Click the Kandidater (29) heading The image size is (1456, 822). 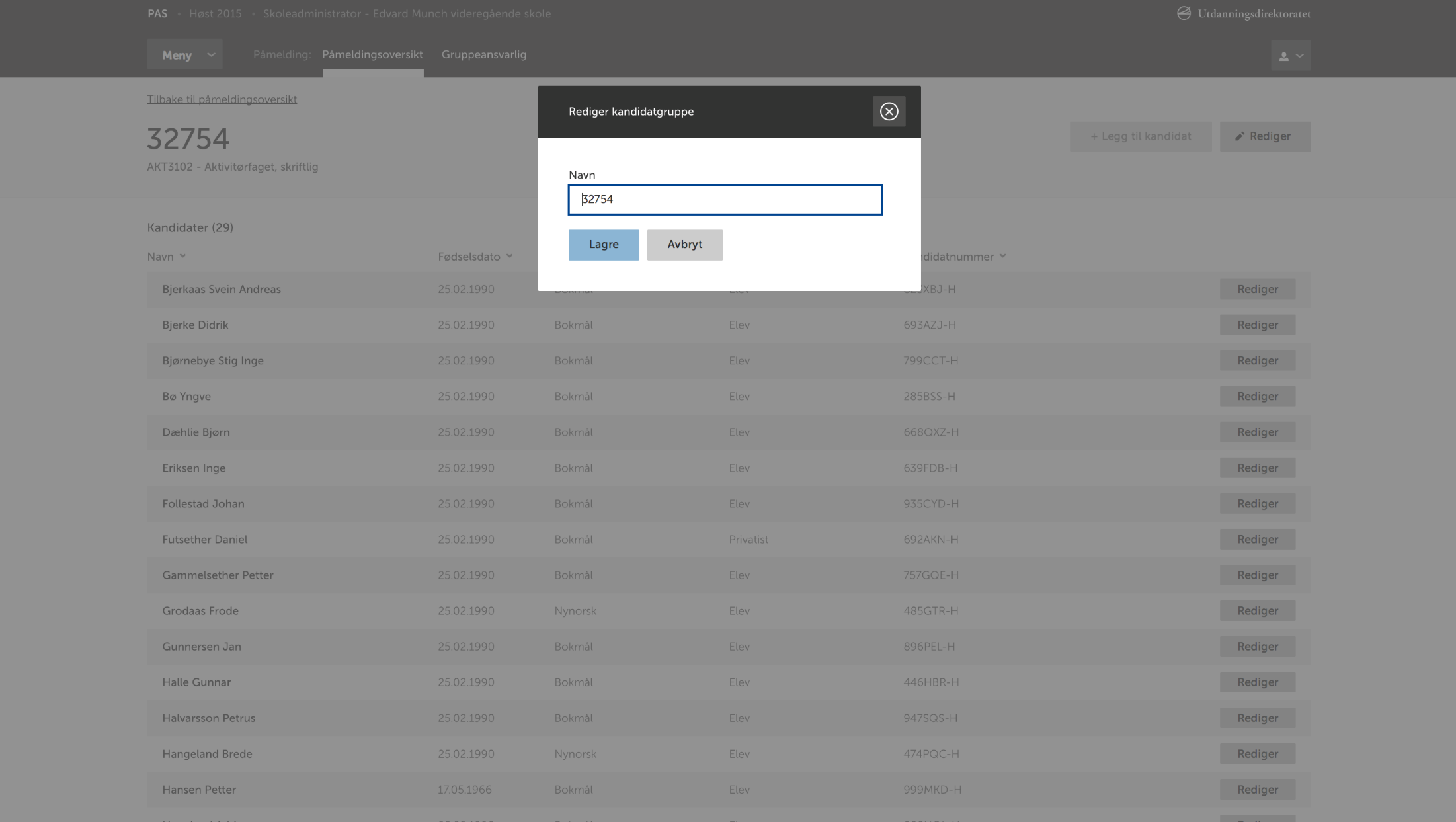pyautogui.click(x=190, y=227)
